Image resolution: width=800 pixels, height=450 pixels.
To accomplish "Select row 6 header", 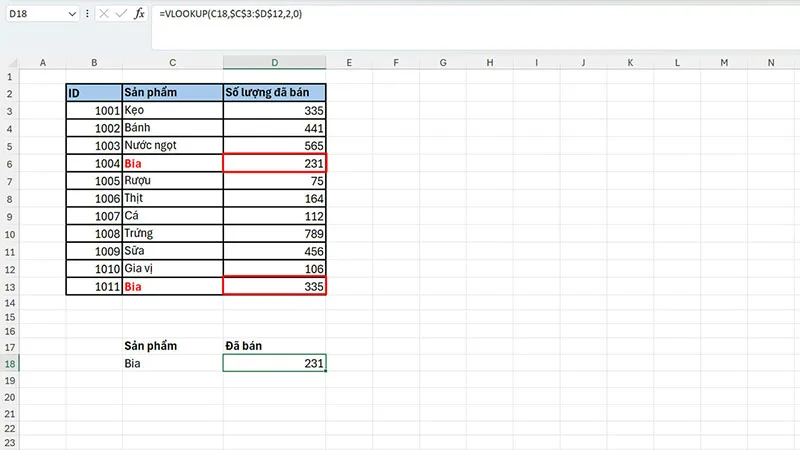I will (10, 164).
